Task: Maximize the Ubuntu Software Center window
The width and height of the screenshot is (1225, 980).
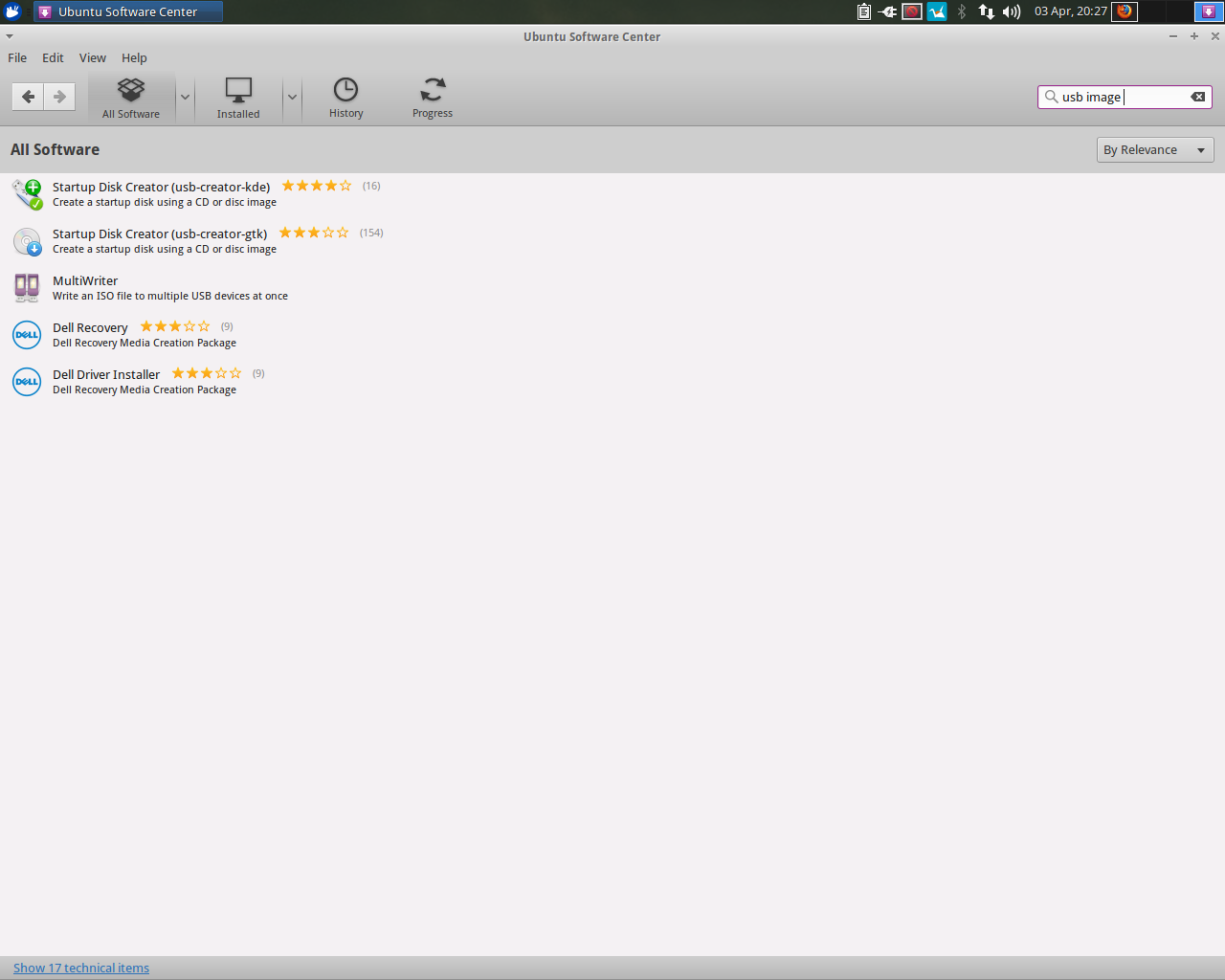Action: tap(1194, 36)
